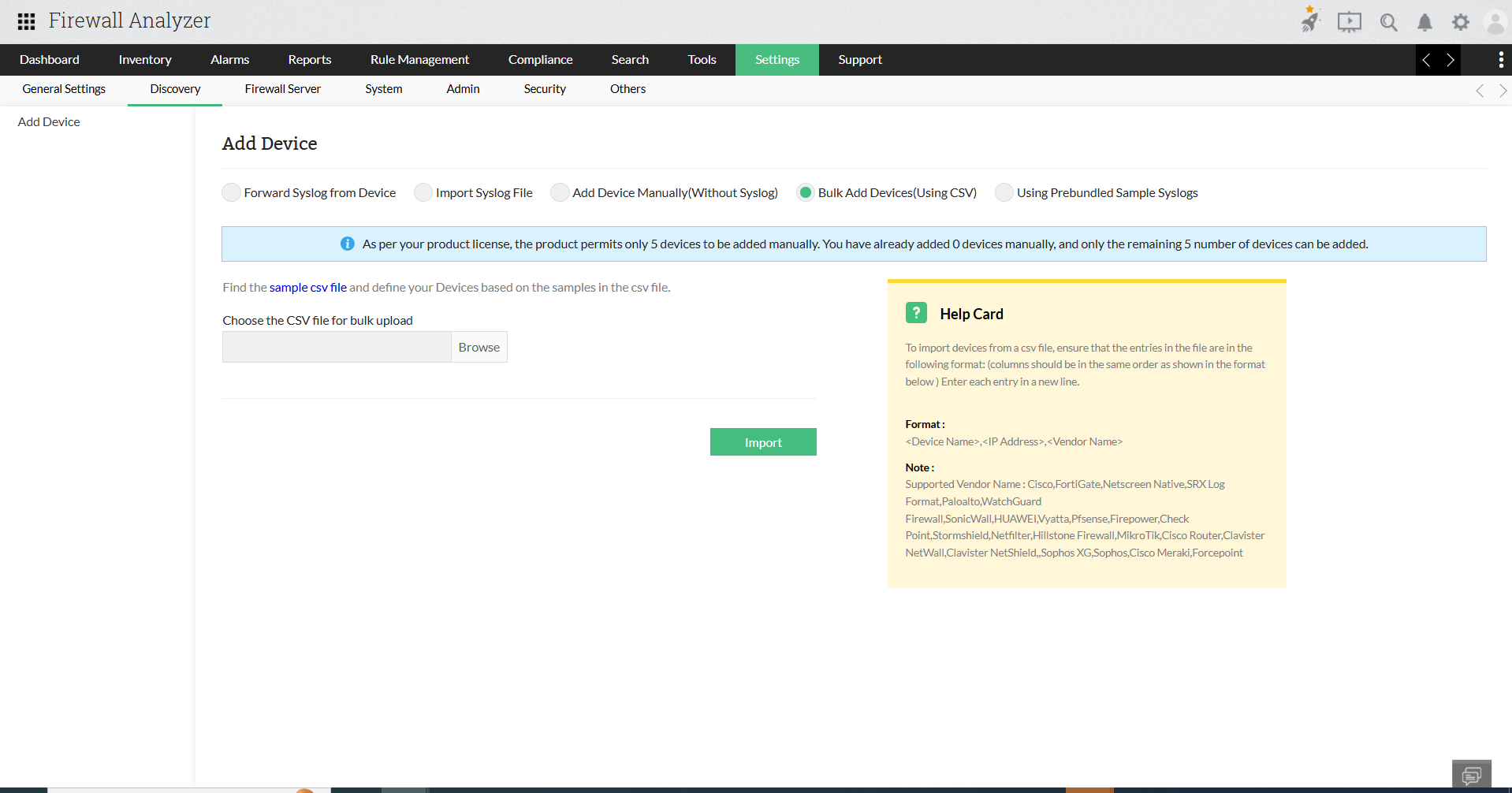Viewport: 1512px width, 793px height.
Task: Click the CSV file path field
Action: (x=337, y=347)
